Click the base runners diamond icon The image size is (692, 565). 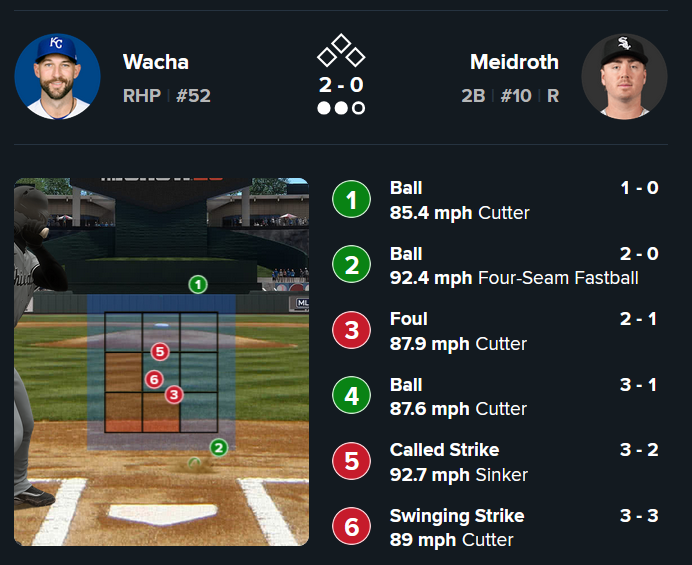point(341,51)
